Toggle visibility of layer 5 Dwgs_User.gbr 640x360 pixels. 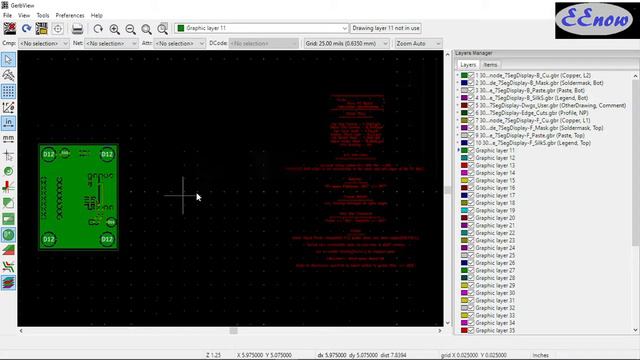[471, 105]
